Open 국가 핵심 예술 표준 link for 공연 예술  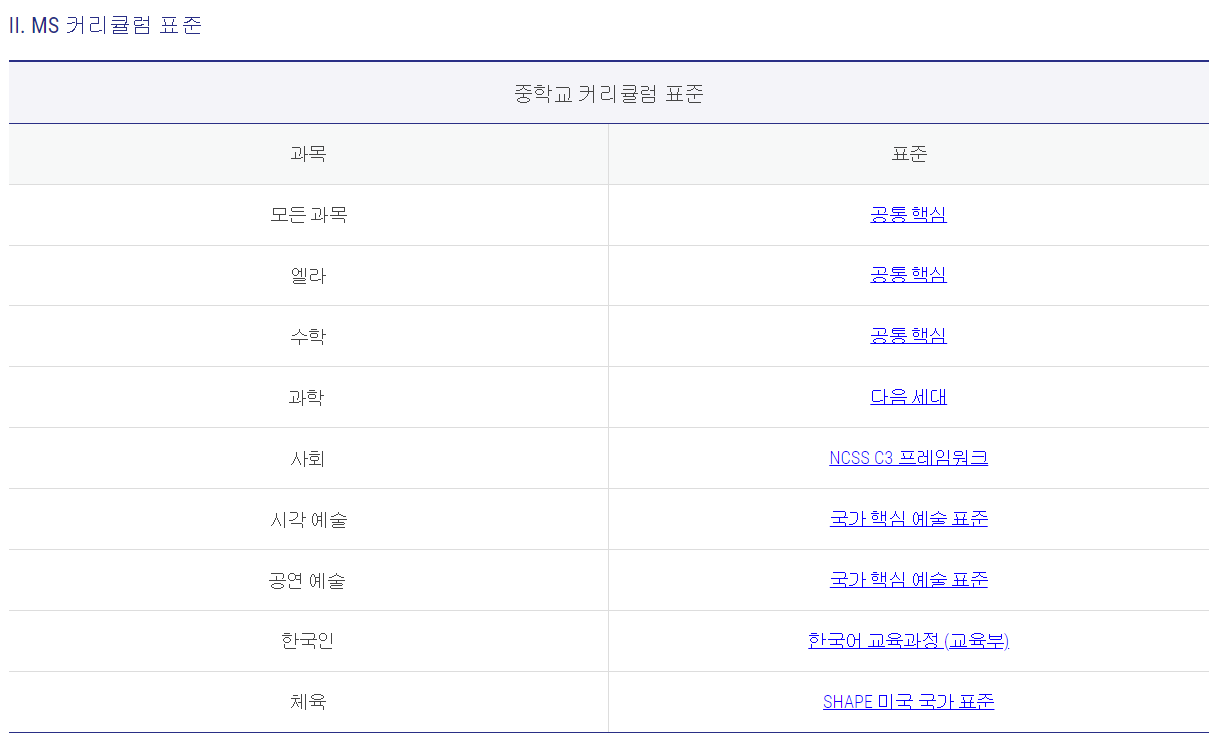908,580
